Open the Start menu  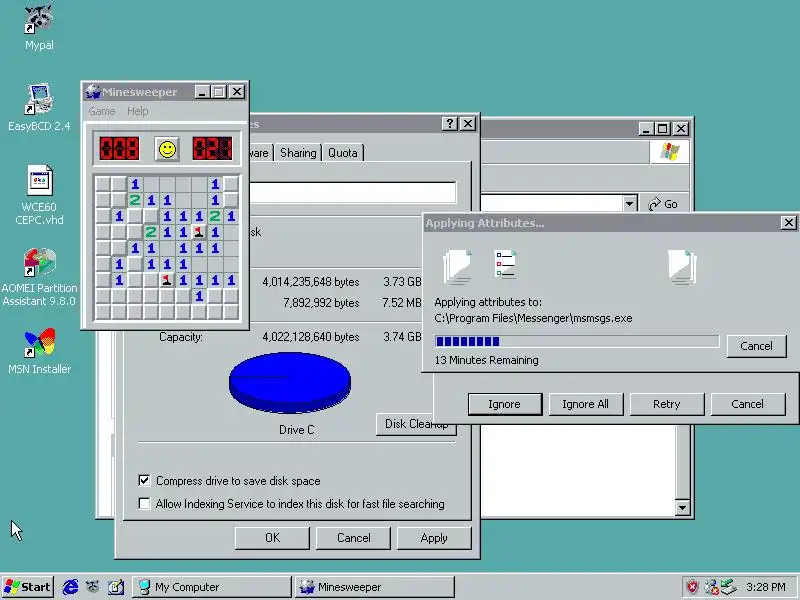tap(27, 587)
